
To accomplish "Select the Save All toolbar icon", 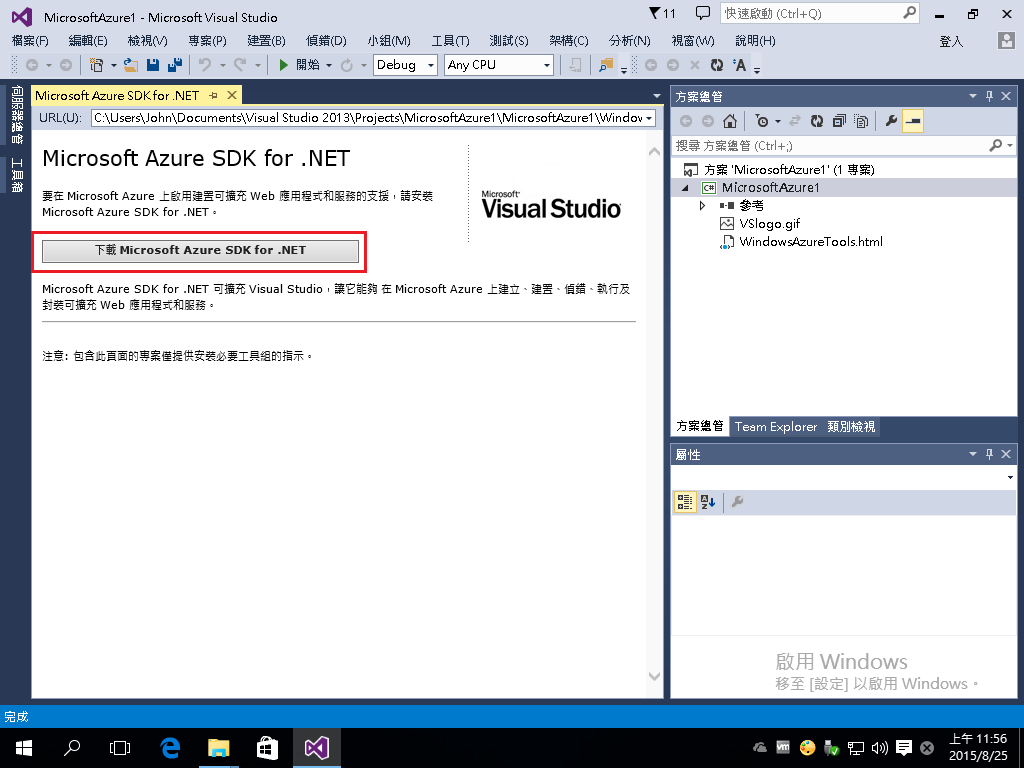I will 174,66.
